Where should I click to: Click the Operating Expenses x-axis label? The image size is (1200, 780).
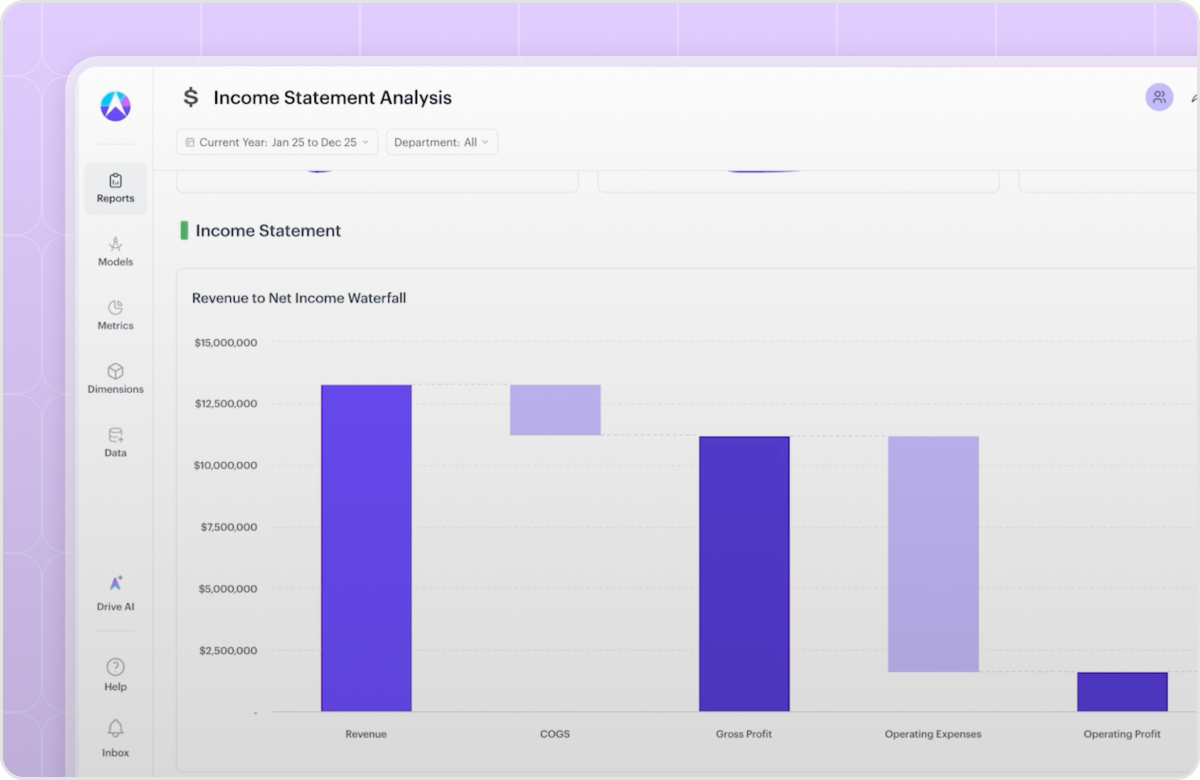tap(933, 734)
